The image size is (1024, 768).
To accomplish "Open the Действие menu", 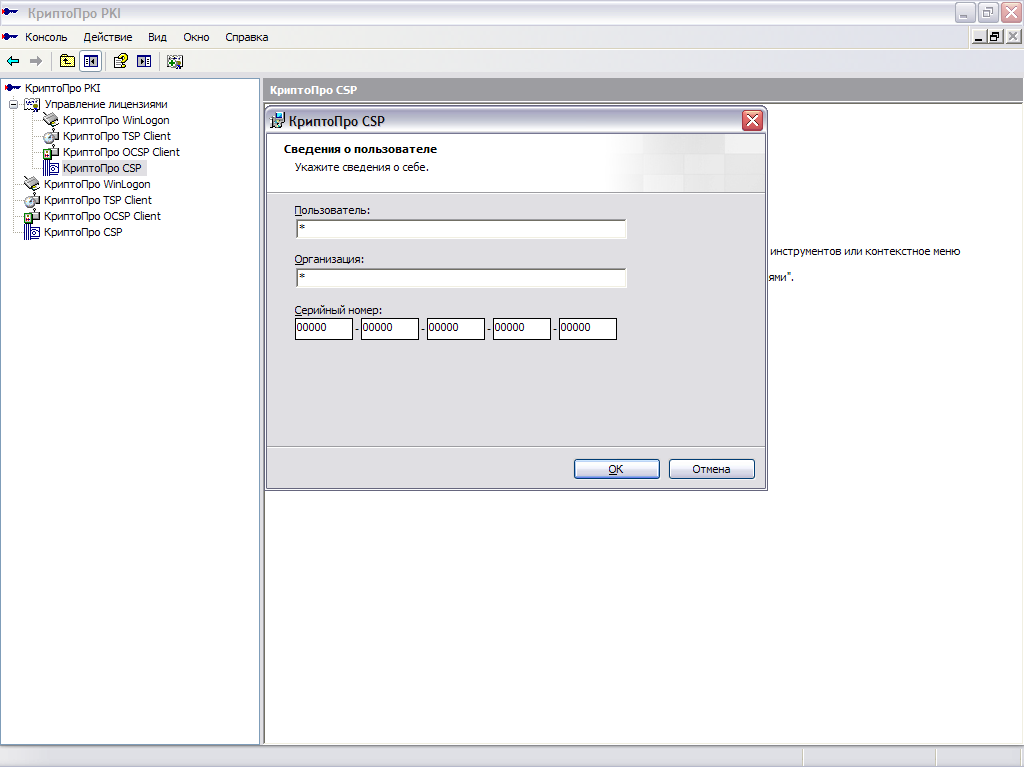I will click(108, 37).
